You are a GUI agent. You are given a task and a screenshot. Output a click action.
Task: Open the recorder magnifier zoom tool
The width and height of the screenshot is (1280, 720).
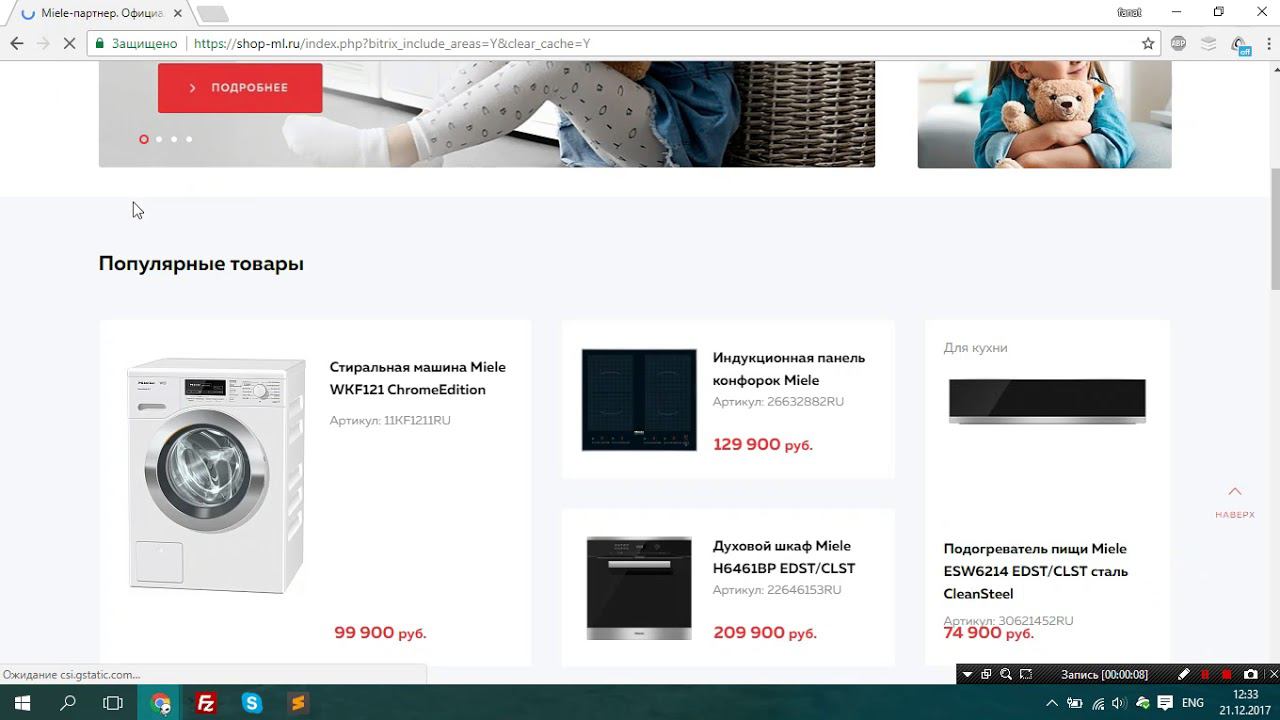tap(1006, 675)
